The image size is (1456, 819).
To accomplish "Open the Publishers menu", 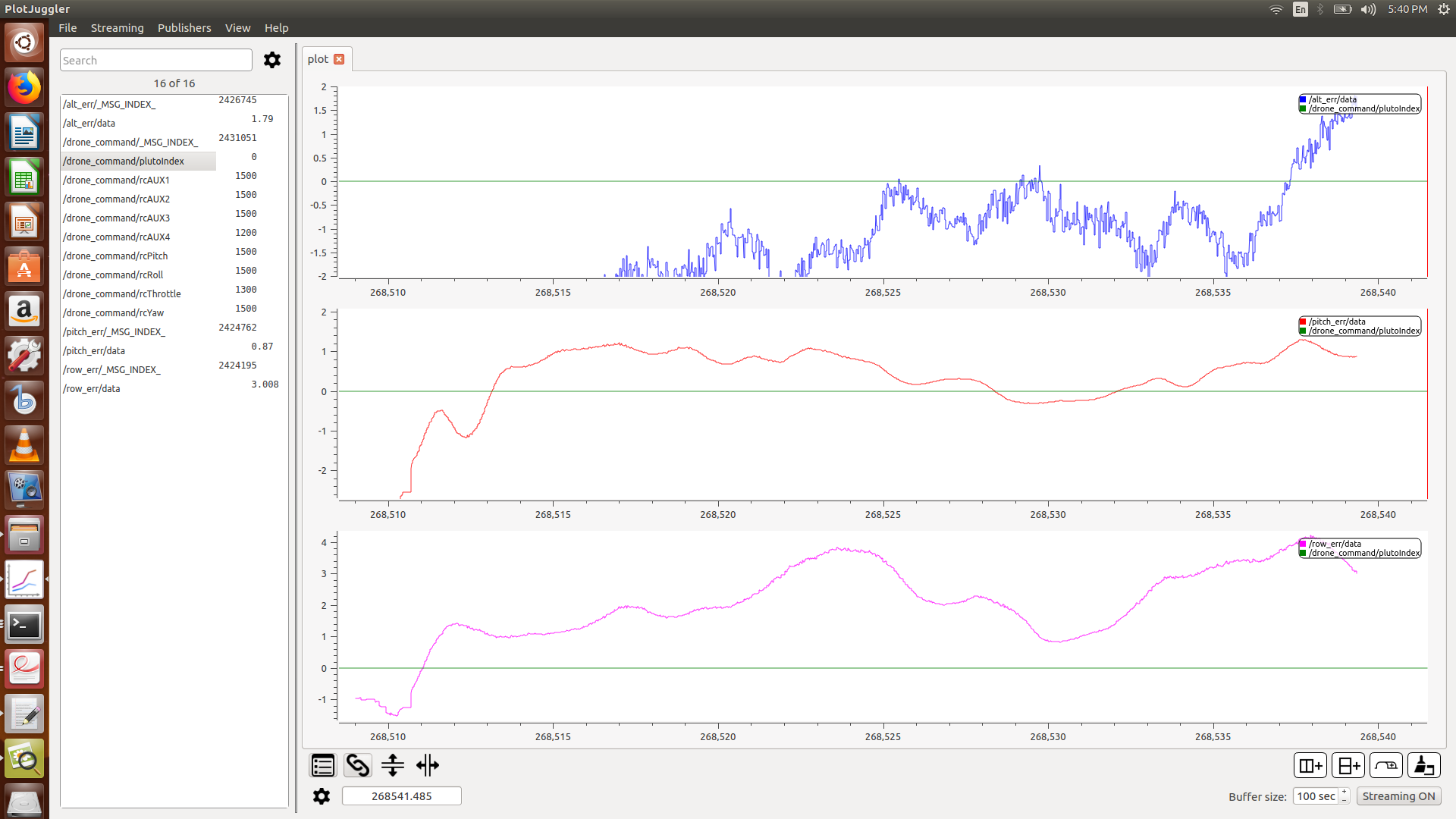I will point(184,27).
